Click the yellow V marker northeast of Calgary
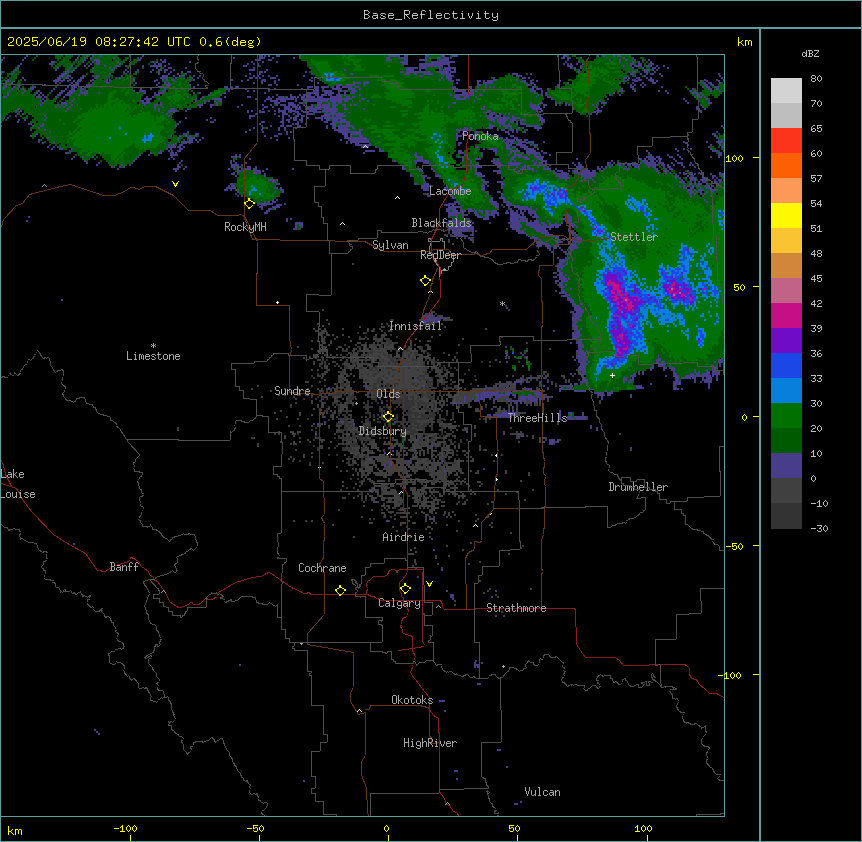Image resolution: width=862 pixels, height=842 pixels. pyautogui.click(x=429, y=584)
